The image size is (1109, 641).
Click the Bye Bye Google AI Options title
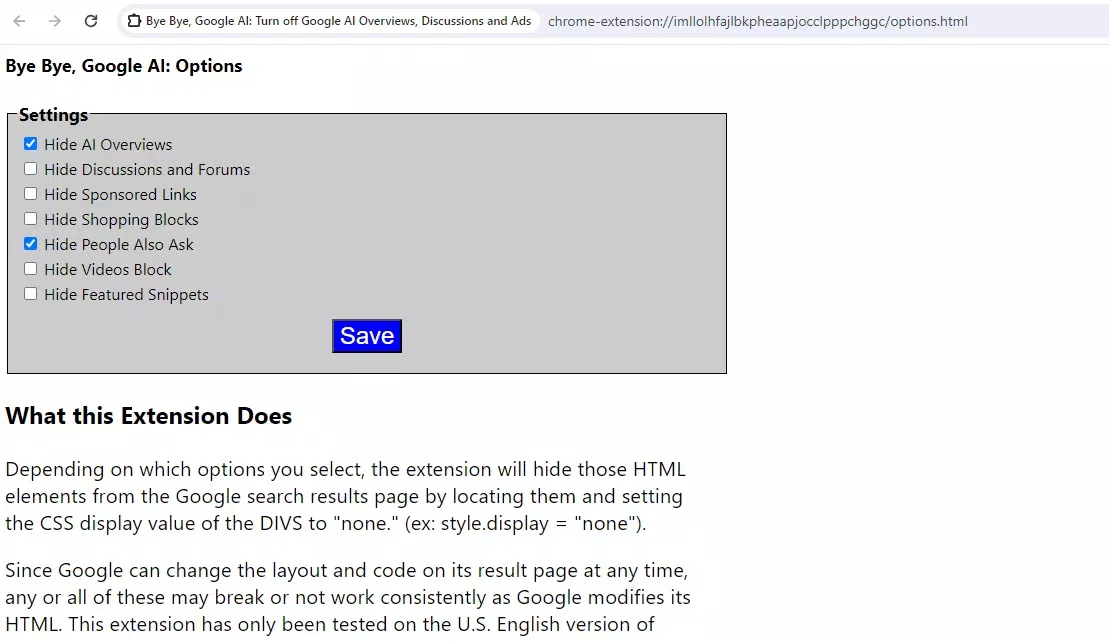click(123, 66)
